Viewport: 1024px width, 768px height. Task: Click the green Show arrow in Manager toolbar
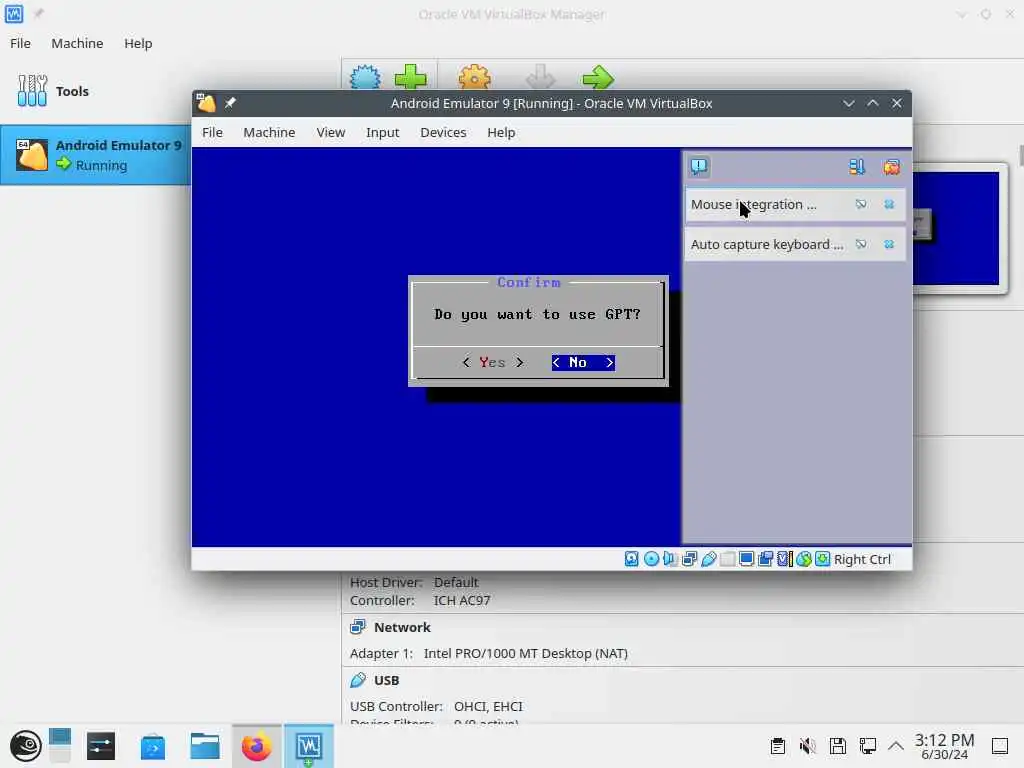[598, 77]
